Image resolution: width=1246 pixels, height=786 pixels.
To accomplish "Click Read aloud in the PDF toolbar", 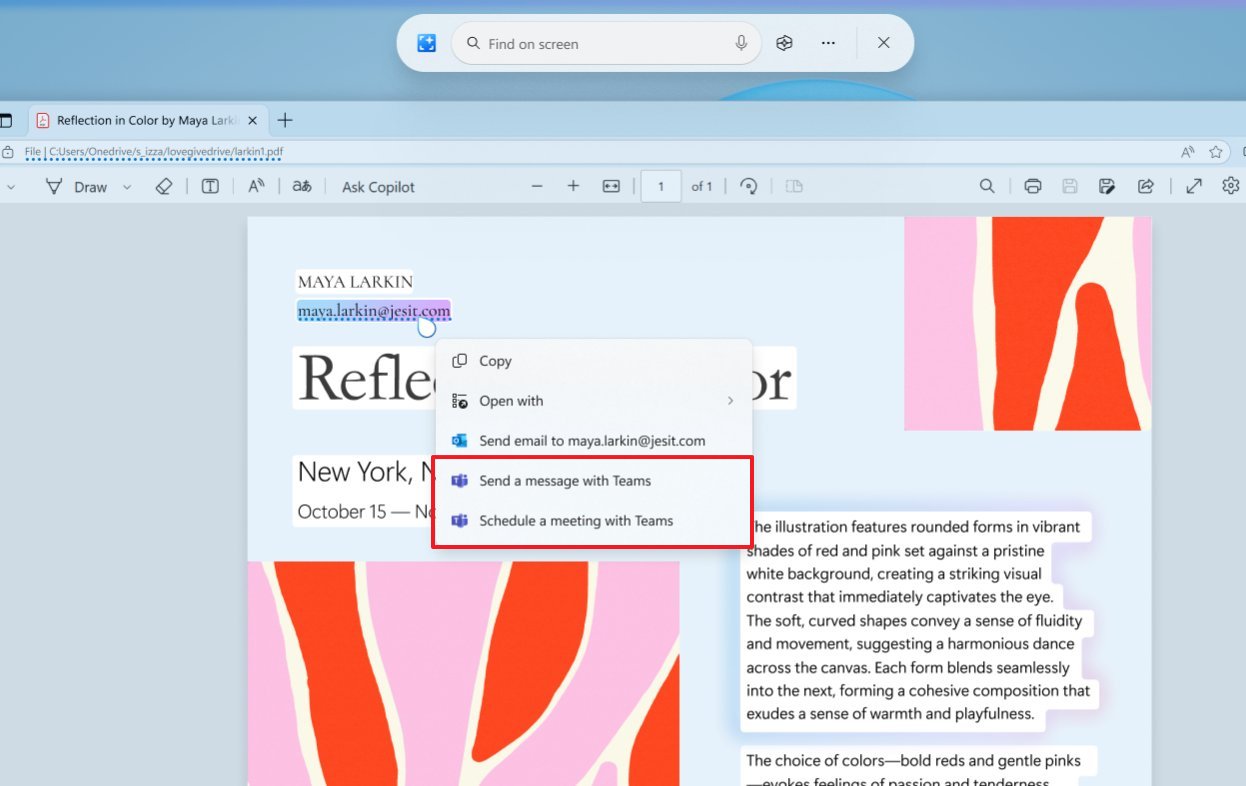I will [x=256, y=186].
